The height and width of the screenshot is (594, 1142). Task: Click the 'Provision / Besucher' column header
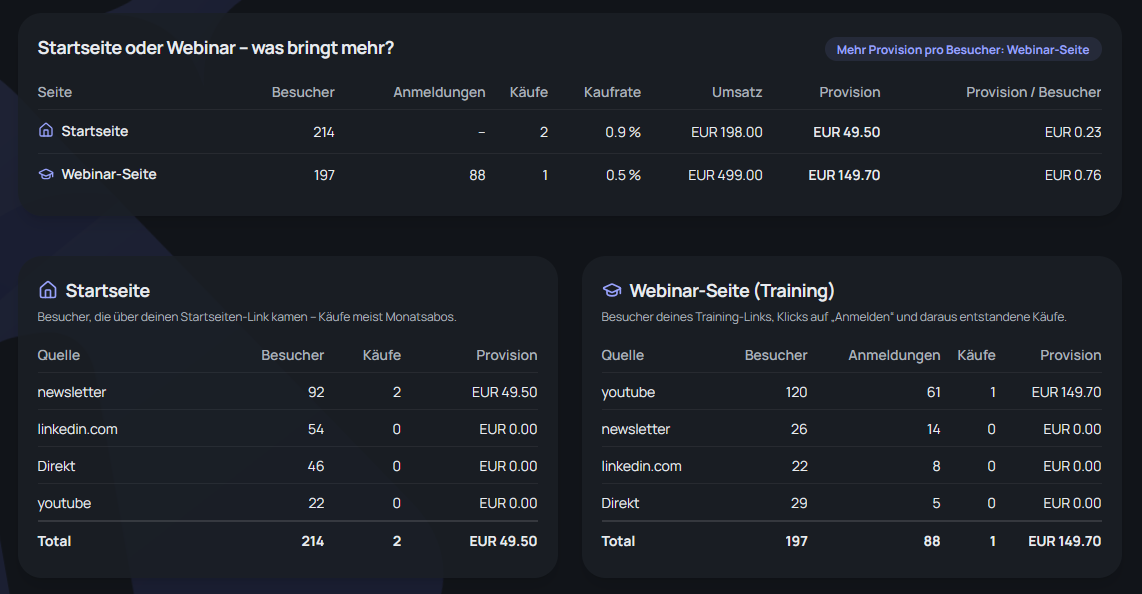tap(1033, 92)
